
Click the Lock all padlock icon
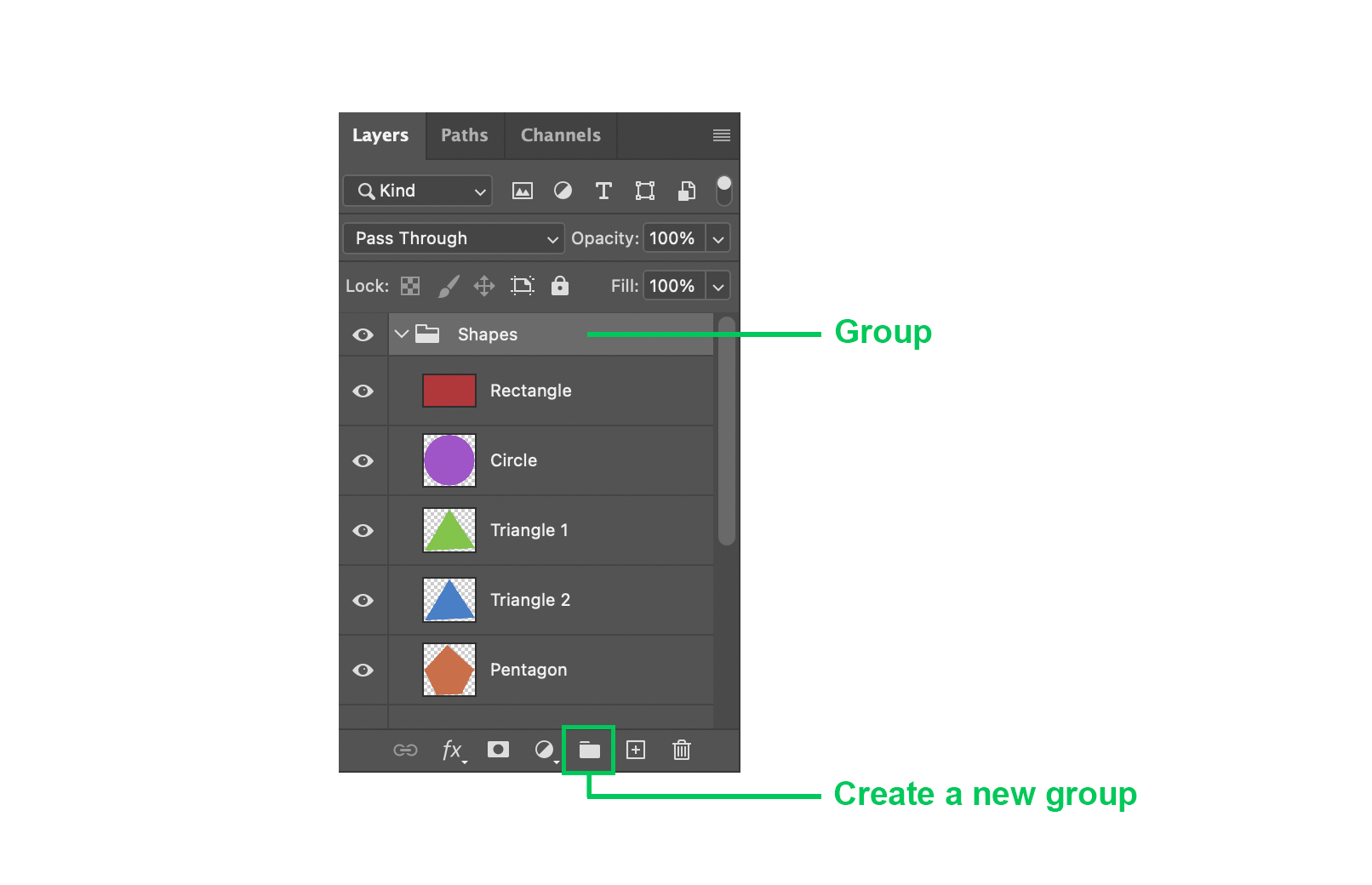pyautogui.click(x=559, y=286)
